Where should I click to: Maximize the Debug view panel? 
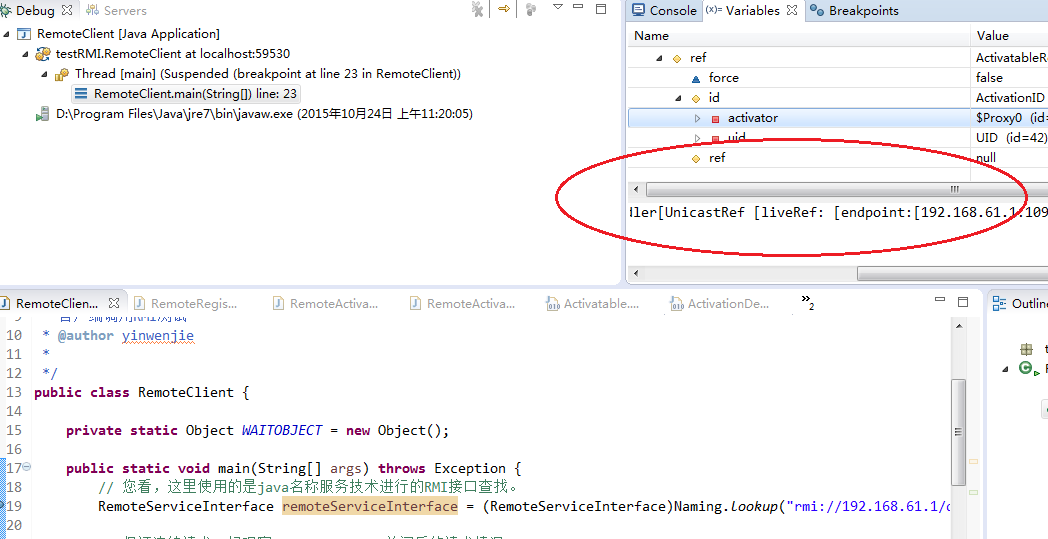601,9
